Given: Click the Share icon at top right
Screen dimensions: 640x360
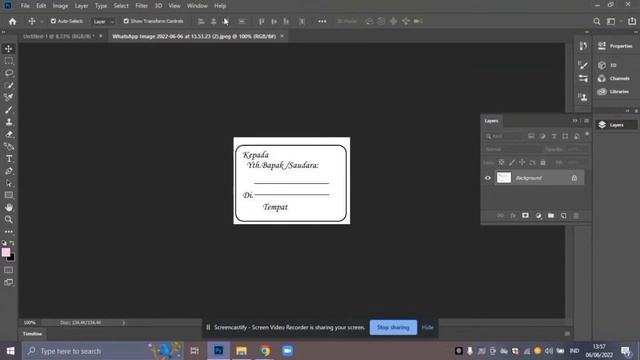Looking at the screenshot, I should point(631,21).
